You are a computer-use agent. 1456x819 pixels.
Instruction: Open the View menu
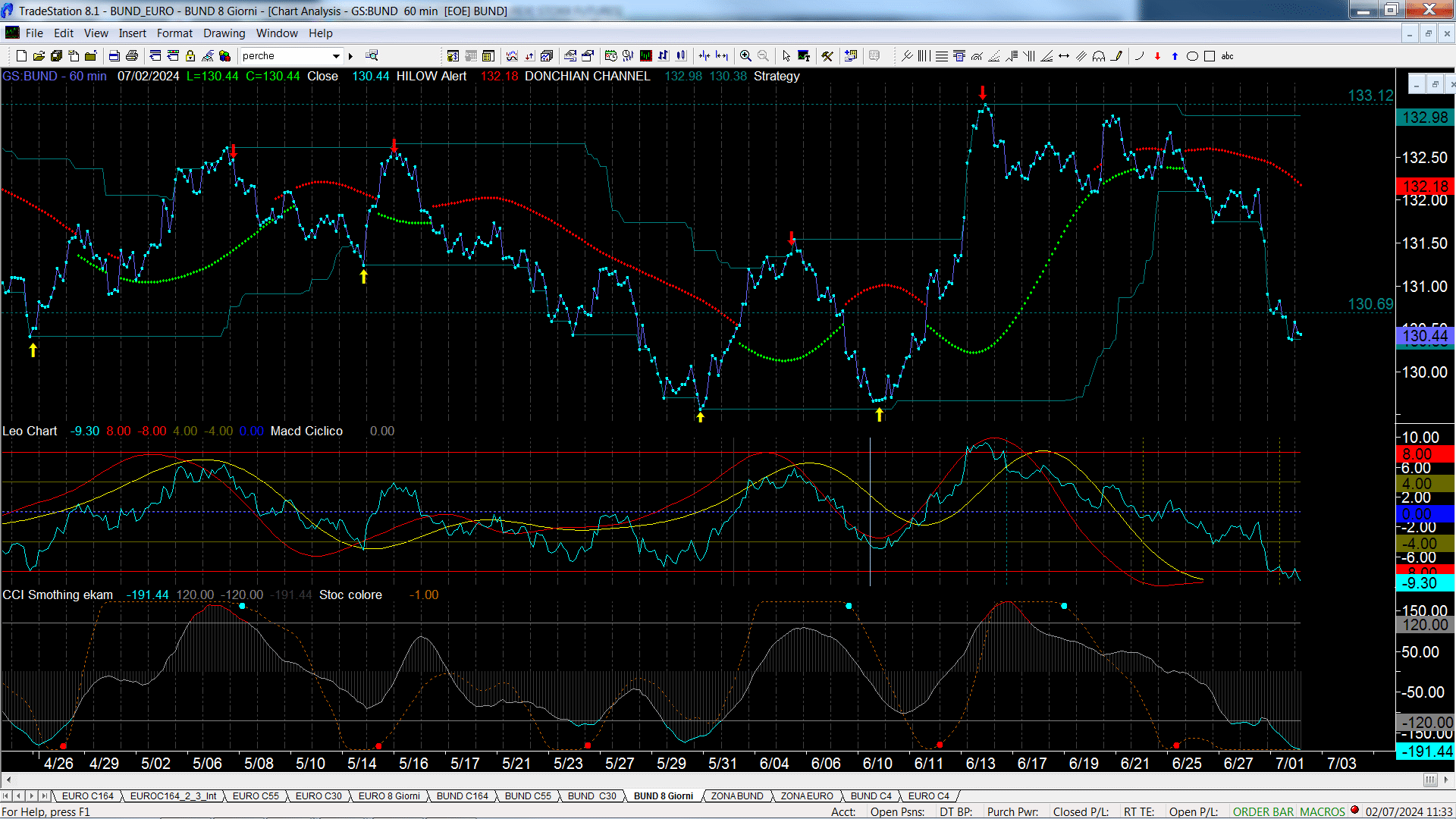[x=96, y=33]
